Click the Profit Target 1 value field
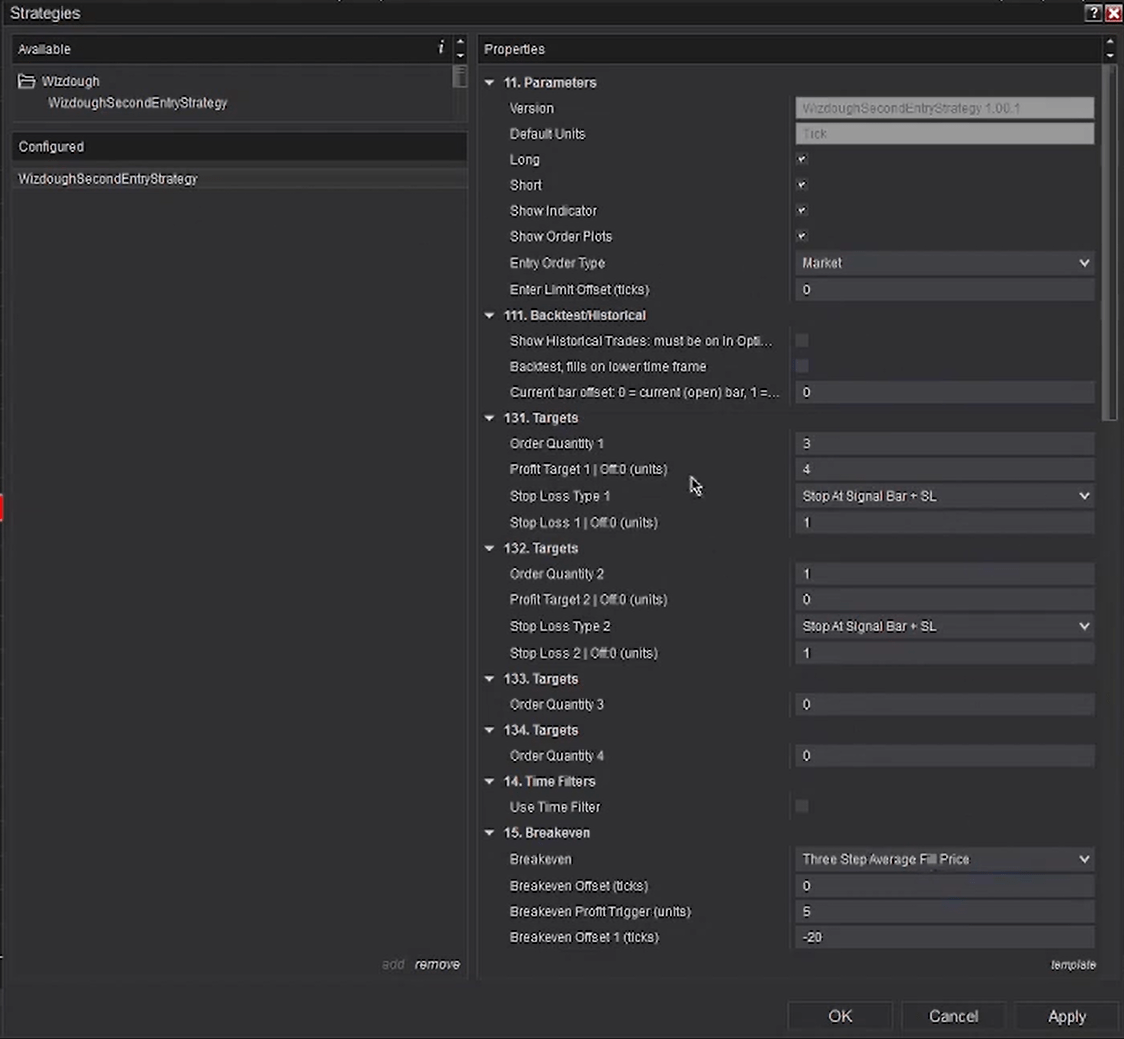 pyautogui.click(x=945, y=470)
